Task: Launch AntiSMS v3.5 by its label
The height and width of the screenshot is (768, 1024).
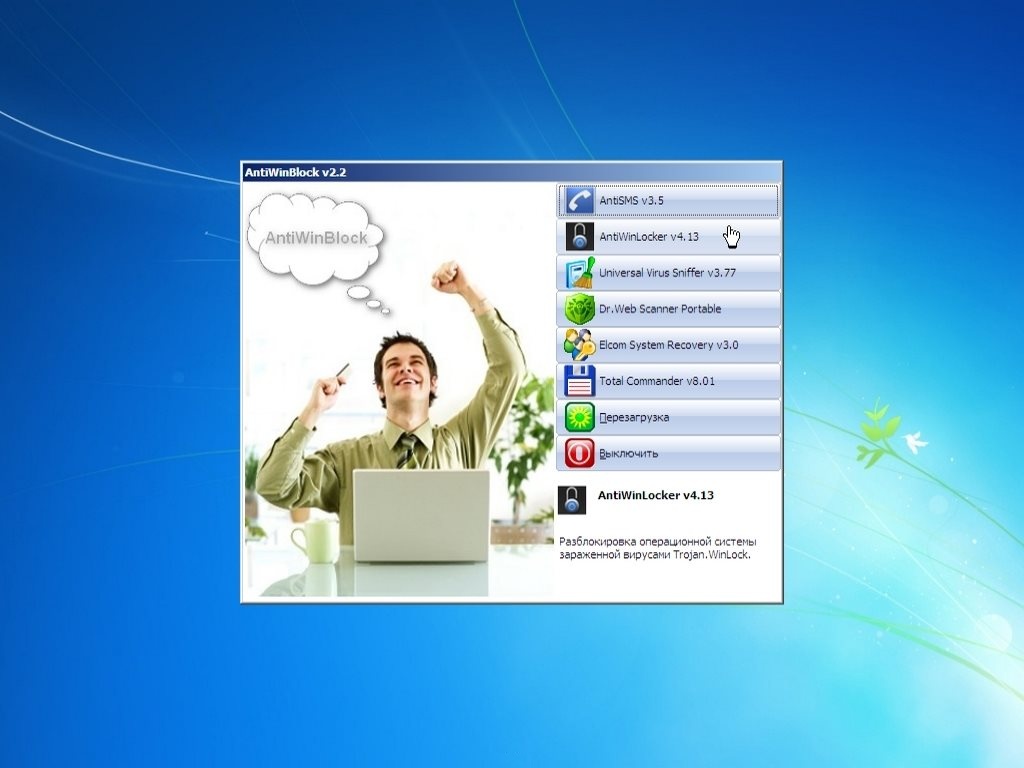Action: 631,201
